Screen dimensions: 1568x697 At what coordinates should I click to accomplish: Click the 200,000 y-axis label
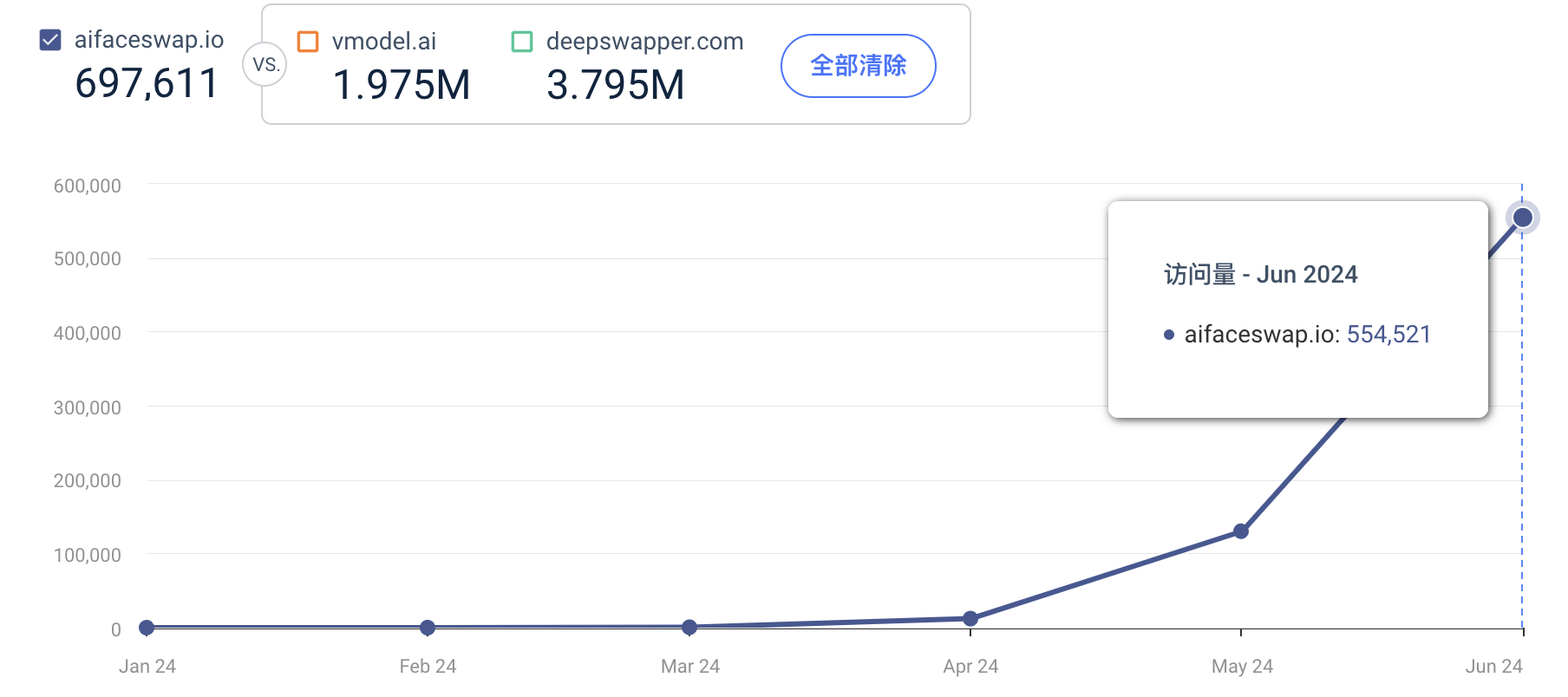tap(88, 480)
